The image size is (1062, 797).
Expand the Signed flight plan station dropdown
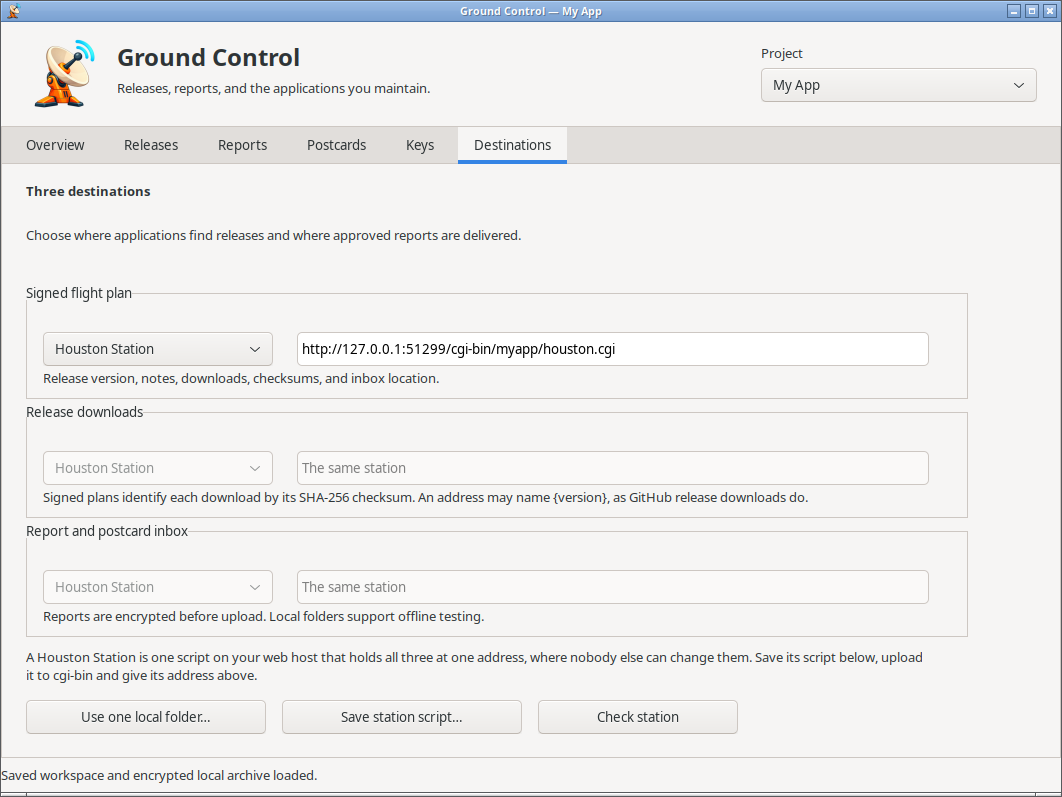(x=158, y=349)
